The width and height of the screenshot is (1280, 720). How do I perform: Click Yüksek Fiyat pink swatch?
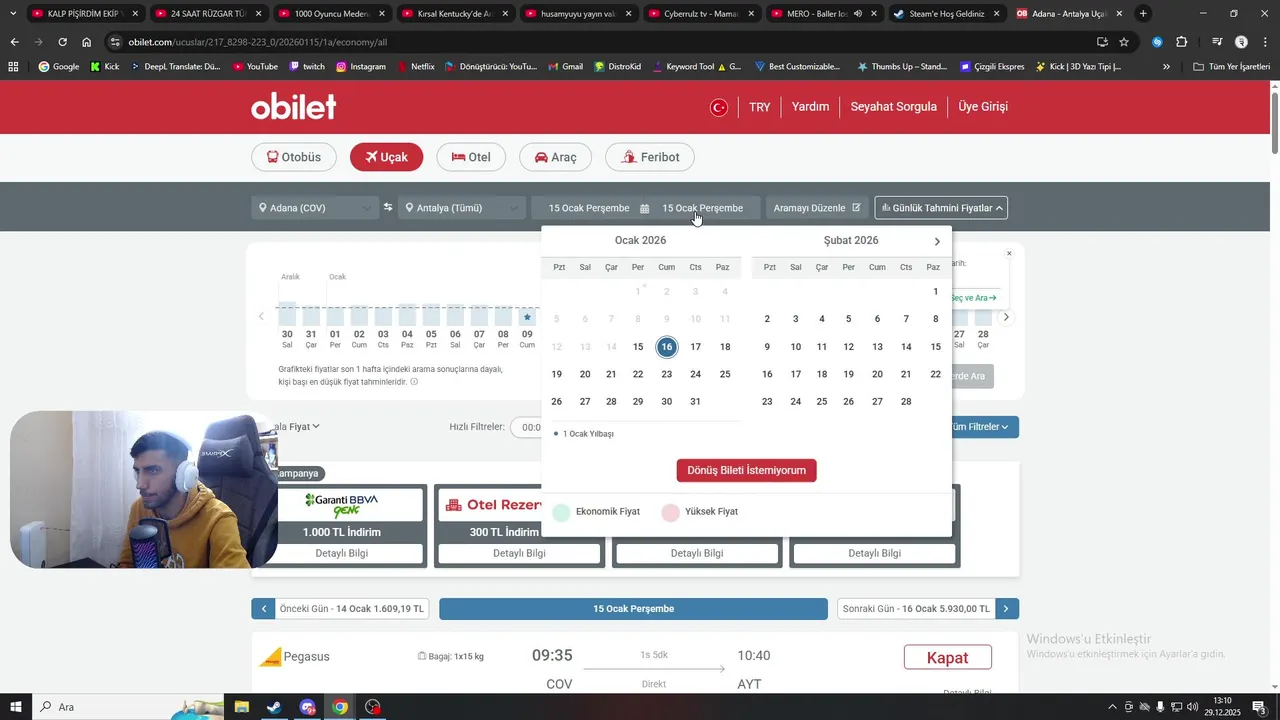(x=670, y=512)
